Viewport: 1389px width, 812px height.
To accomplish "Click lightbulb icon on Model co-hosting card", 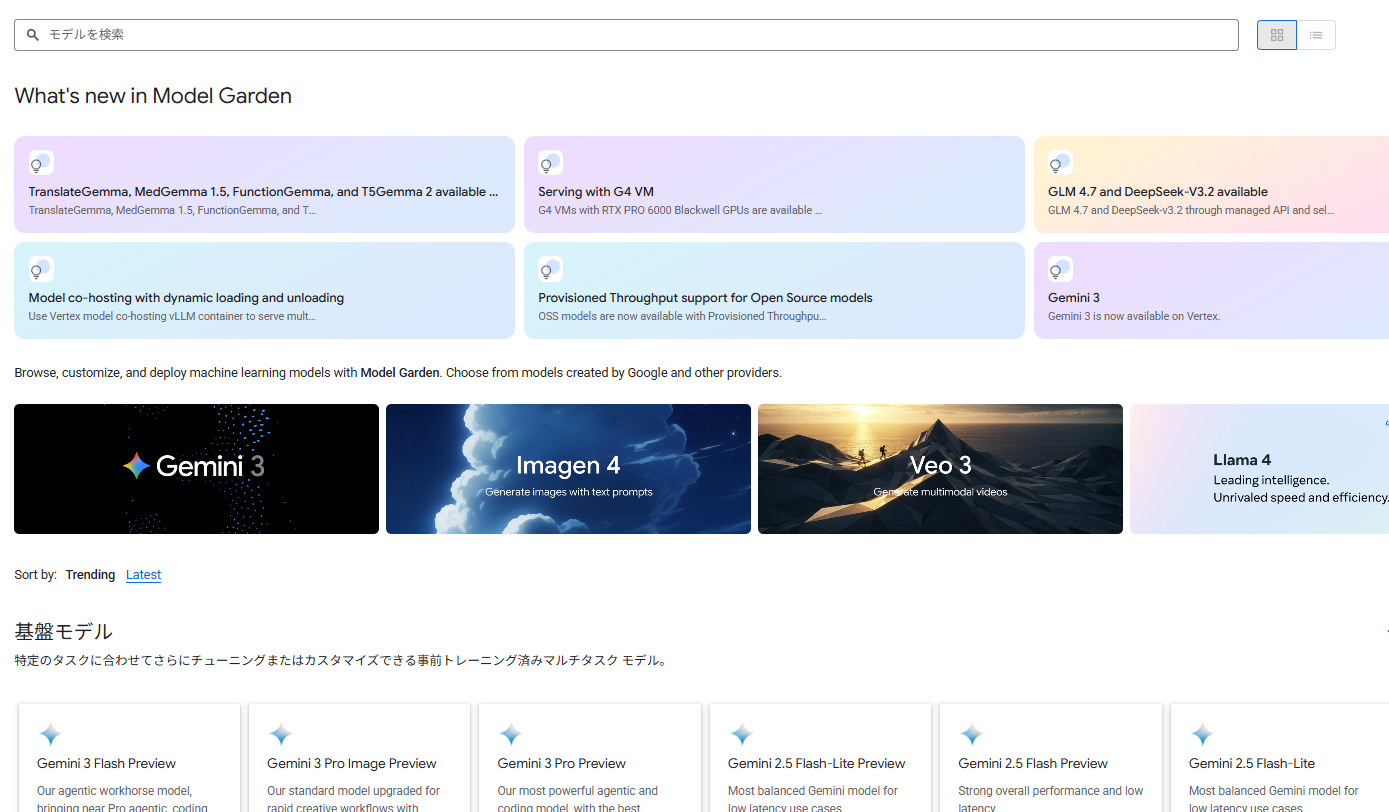I will [x=41, y=269].
